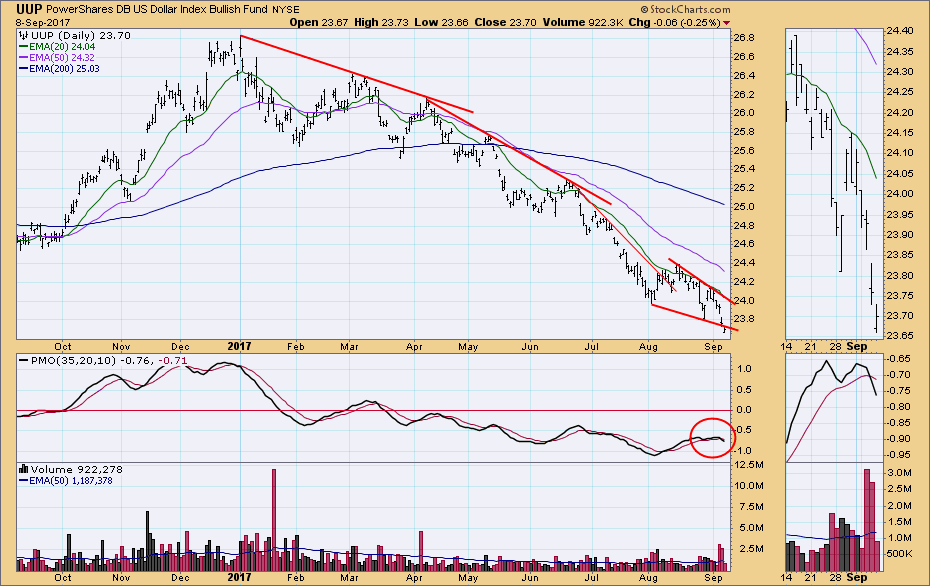Click the 28 date label under zoomed price panel
This screenshot has height=586, width=930.
point(835,346)
